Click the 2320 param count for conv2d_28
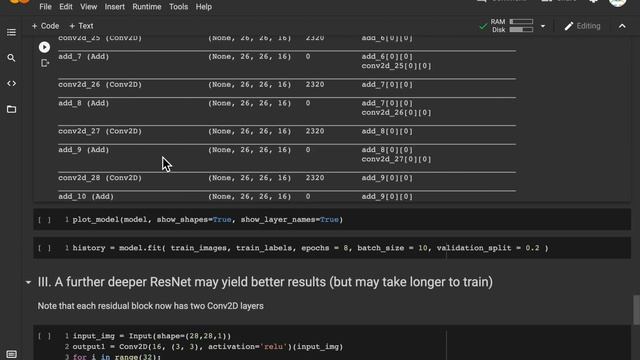This screenshot has height=360, width=640. [315, 178]
